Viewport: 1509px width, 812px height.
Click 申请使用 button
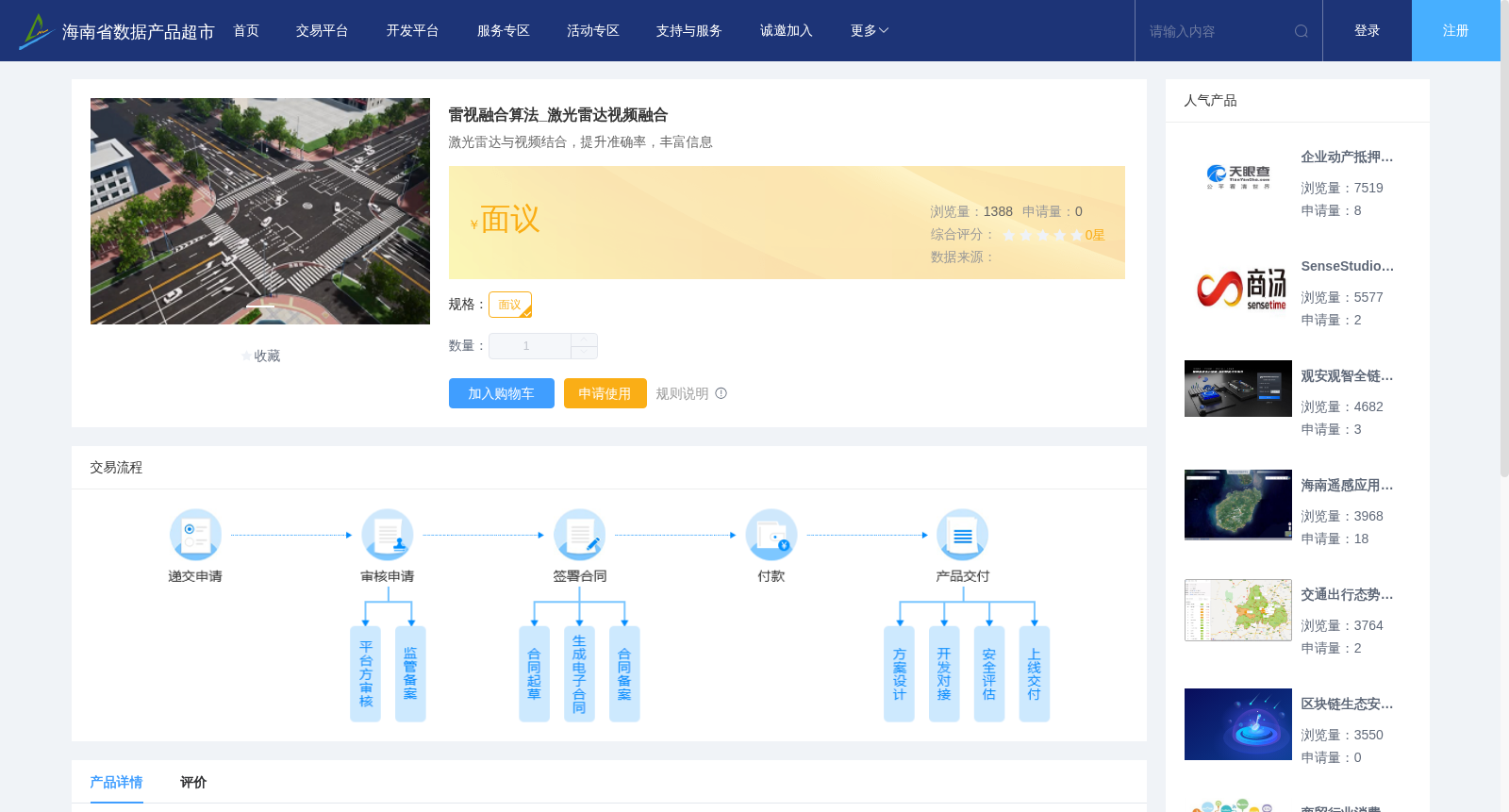pyautogui.click(x=605, y=393)
